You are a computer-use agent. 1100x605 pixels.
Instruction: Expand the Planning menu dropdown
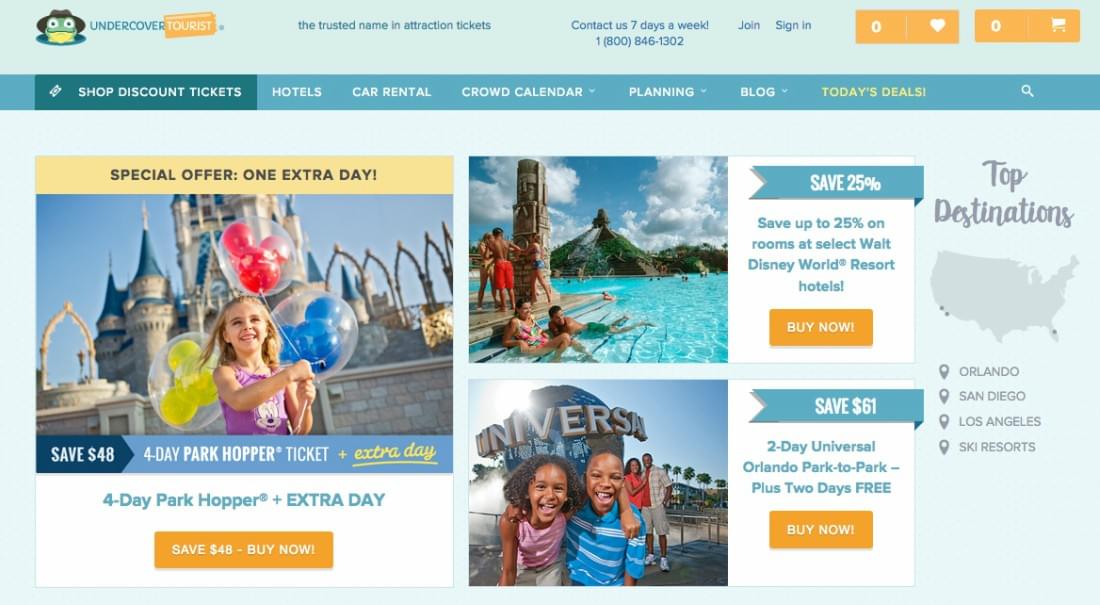[704, 91]
